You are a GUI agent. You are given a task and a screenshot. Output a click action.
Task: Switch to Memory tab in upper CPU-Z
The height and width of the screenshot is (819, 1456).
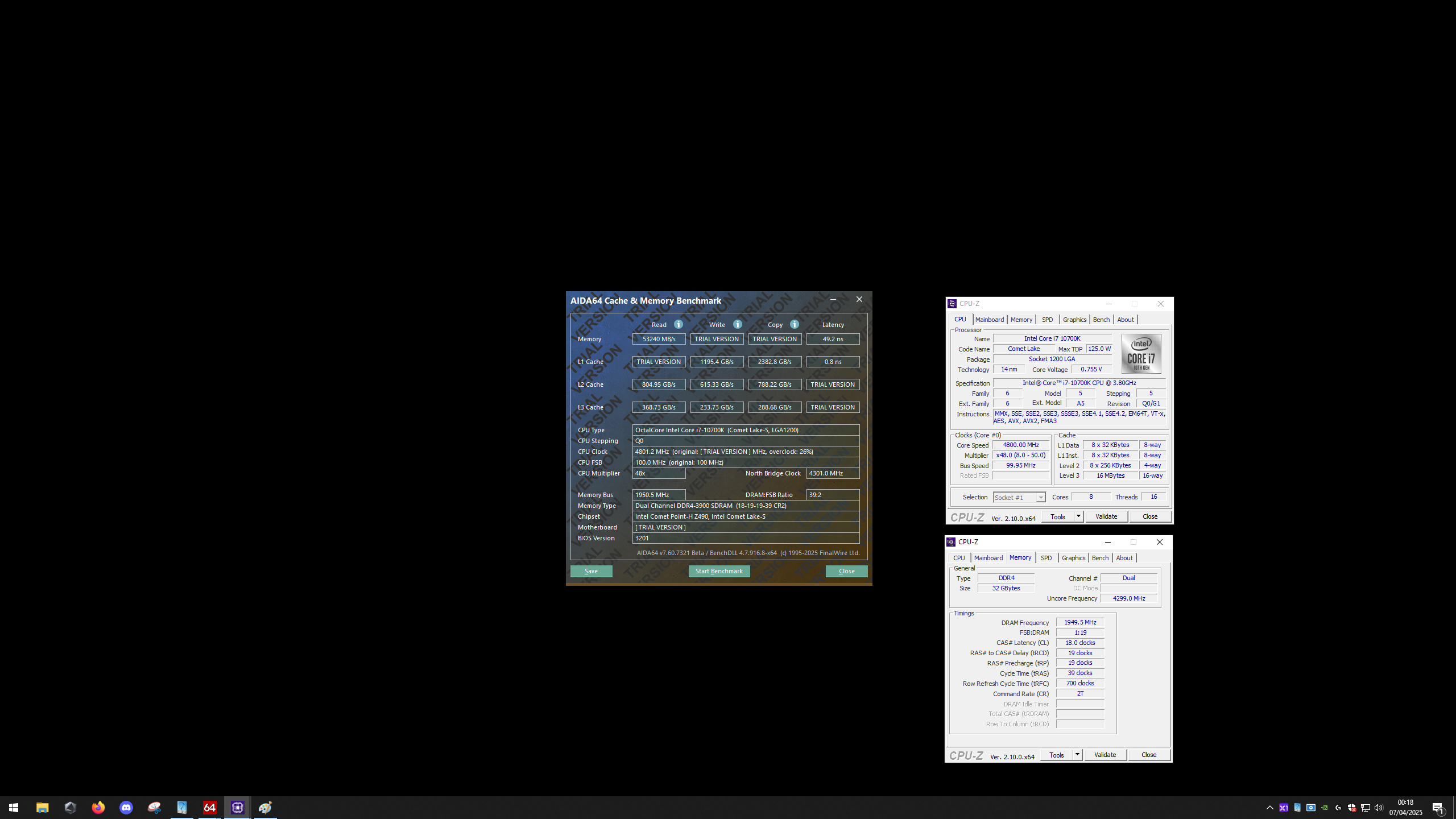(1021, 320)
